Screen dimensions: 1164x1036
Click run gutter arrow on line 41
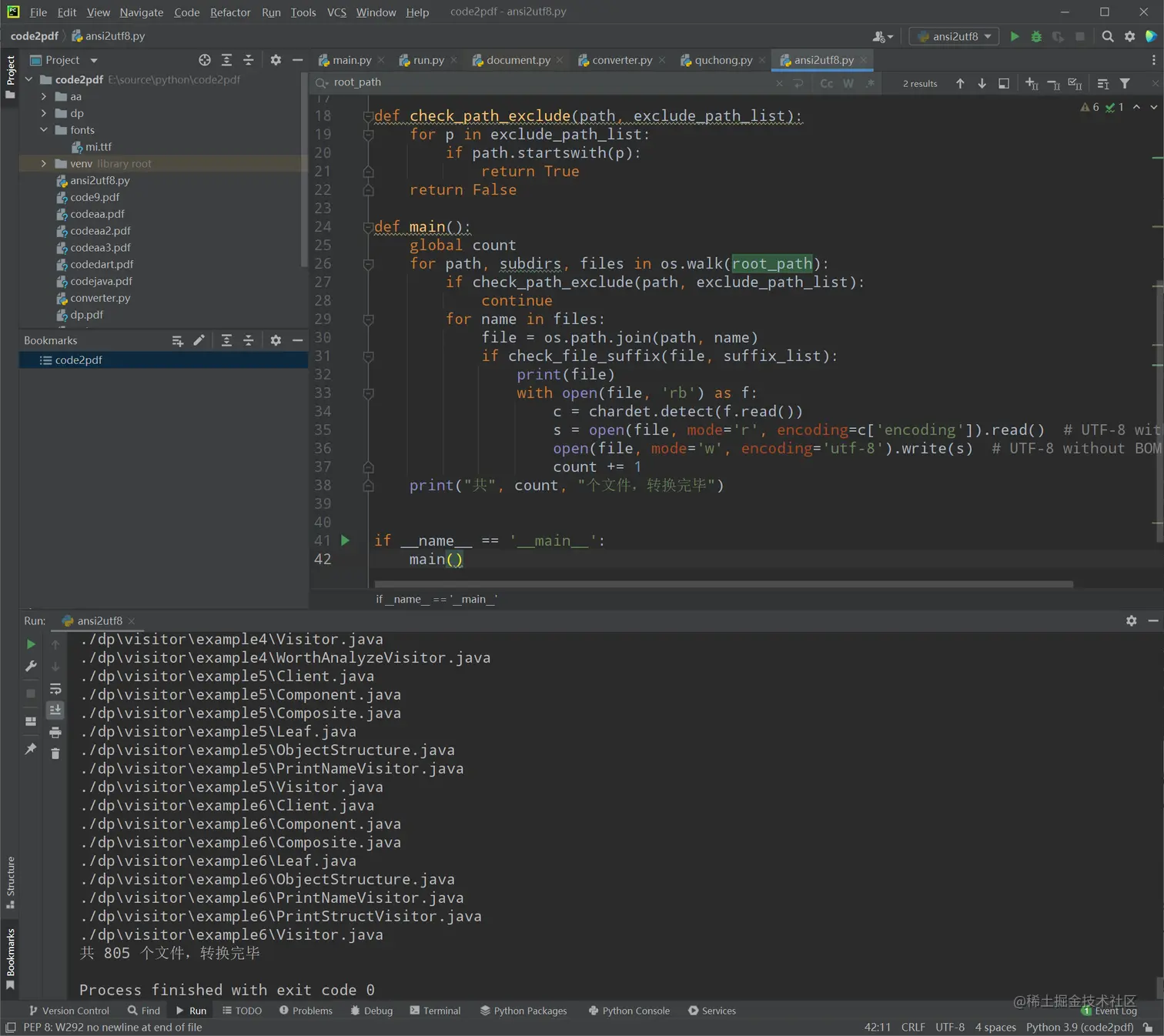tap(345, 540)
